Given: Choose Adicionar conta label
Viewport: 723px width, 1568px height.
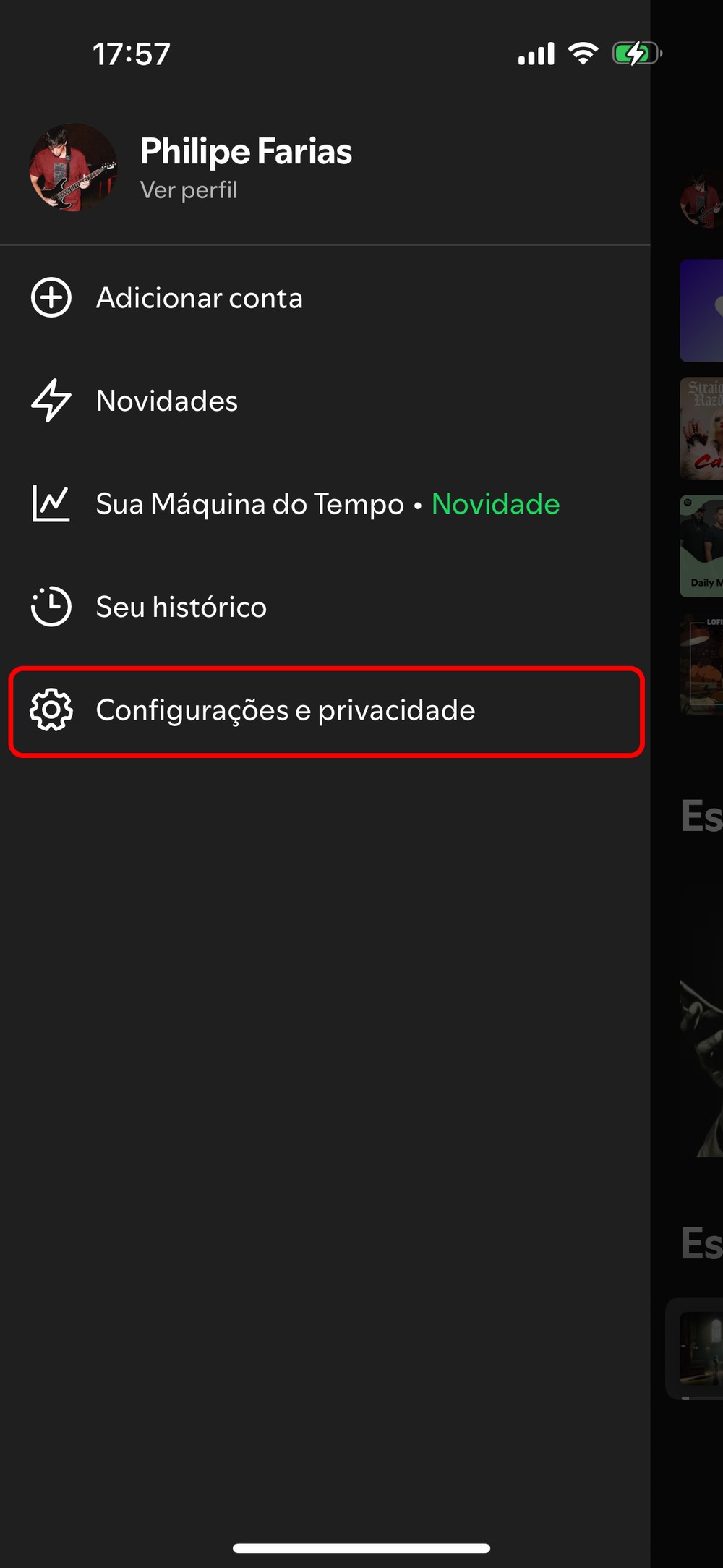Looking at the screenshot, I should [200, 298].
